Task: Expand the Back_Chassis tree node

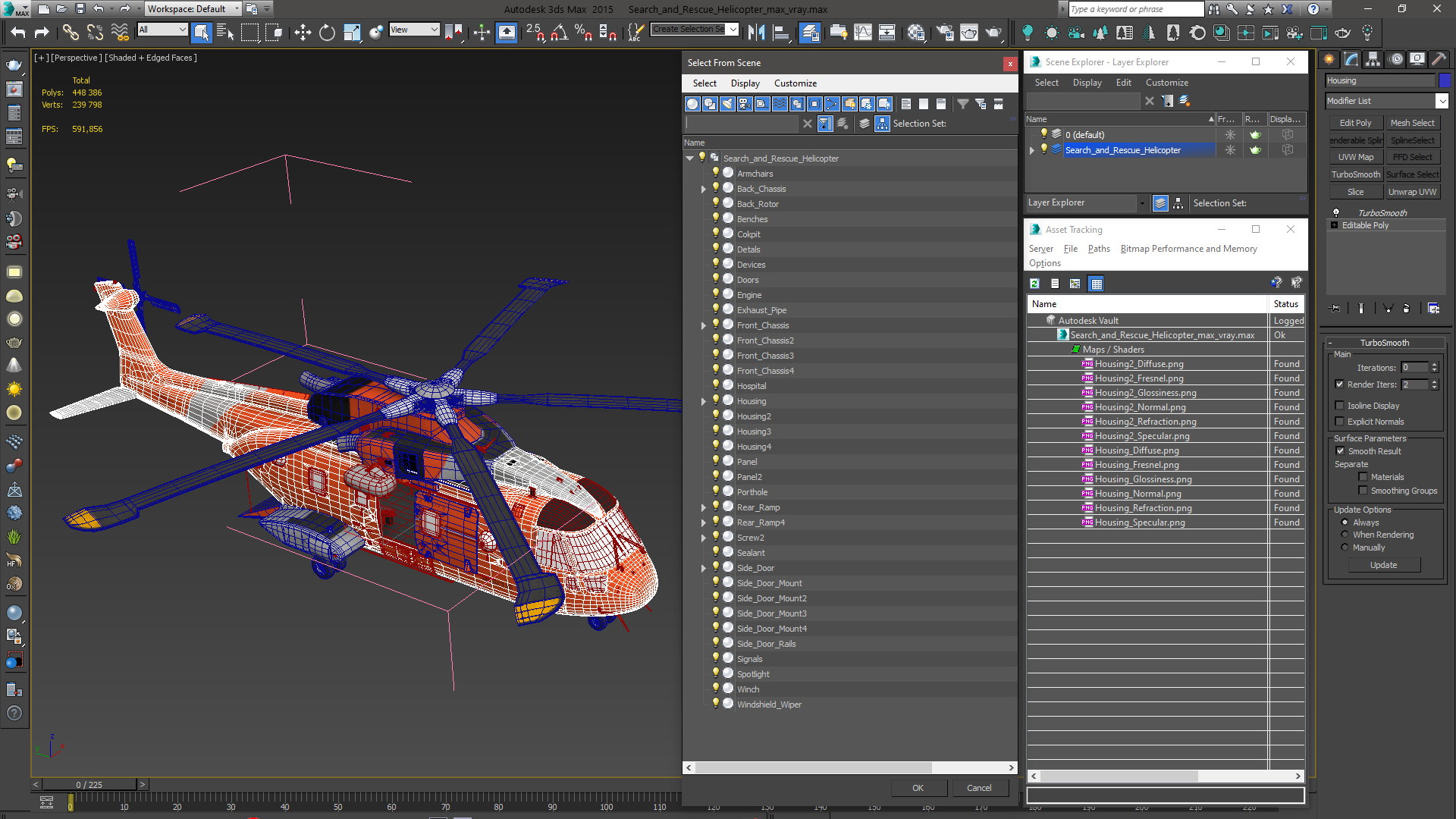Action: [704, 189]
